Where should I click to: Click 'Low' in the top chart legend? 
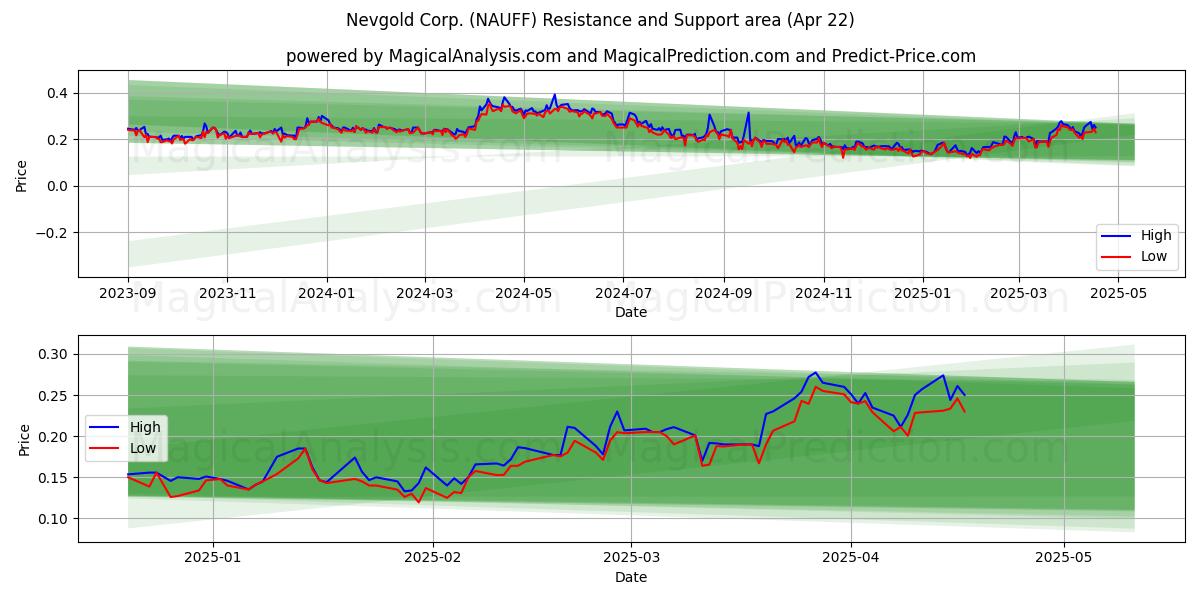click(x=1155, y=256)
